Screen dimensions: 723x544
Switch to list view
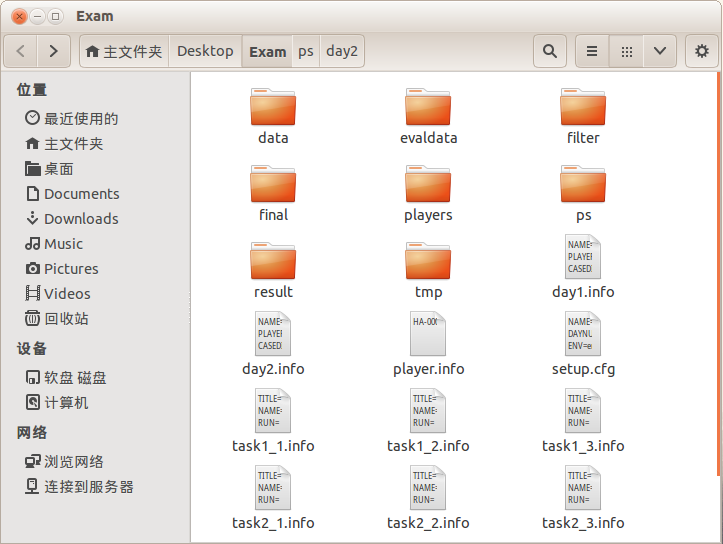tap(592, 51)
